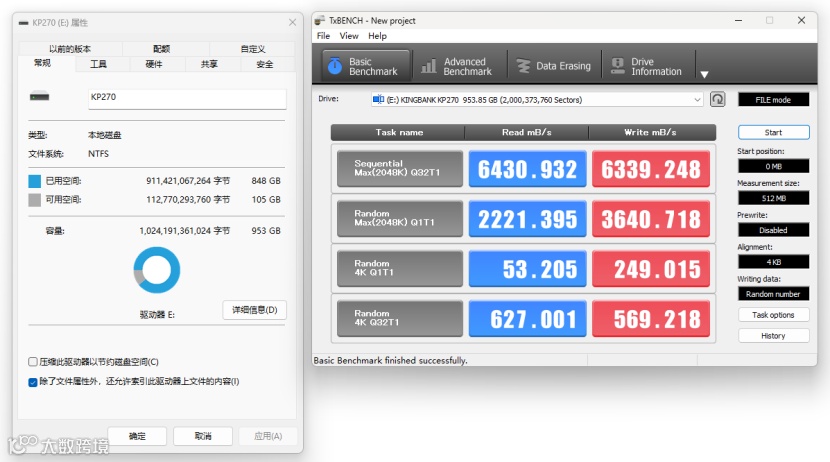Uncheck allow file content indexing checkbox
The height and width of the screenshot is (462, 830).
click(x=33, y=382)
